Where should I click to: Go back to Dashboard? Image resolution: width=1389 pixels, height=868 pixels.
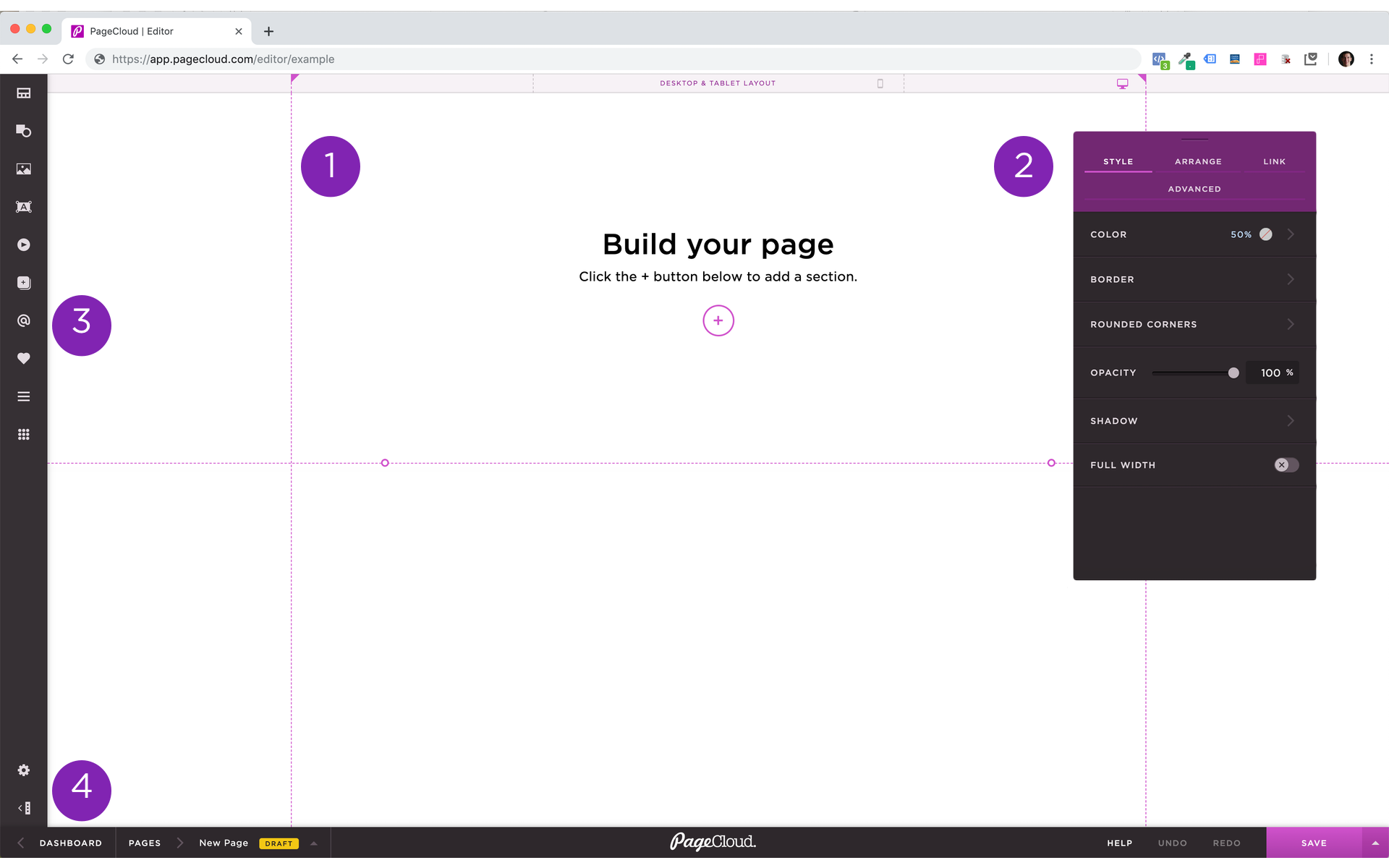[x=70, y=843]
